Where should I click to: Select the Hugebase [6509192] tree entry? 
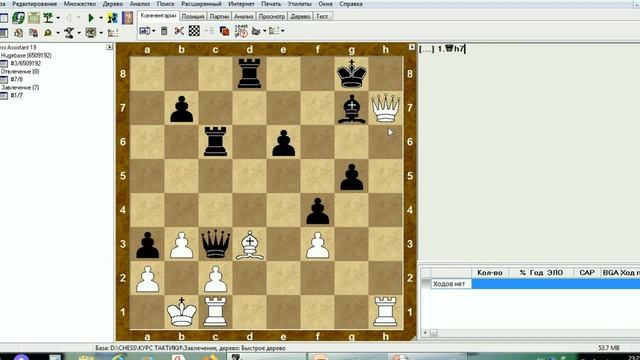(26, 56)
